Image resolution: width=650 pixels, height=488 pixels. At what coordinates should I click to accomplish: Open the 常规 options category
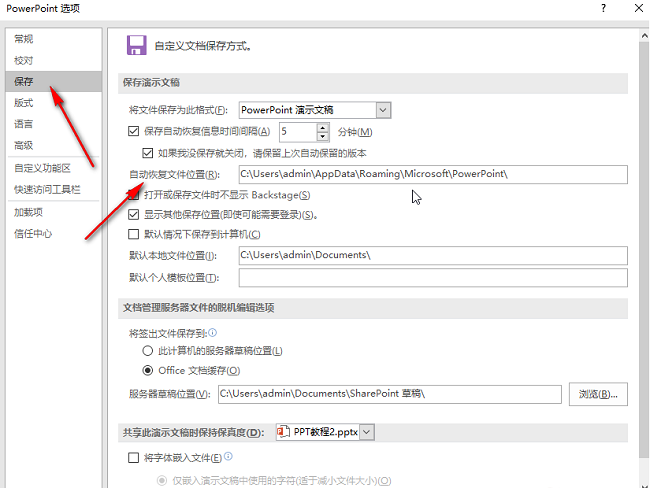pyautogui.click(x=54, y=39)
